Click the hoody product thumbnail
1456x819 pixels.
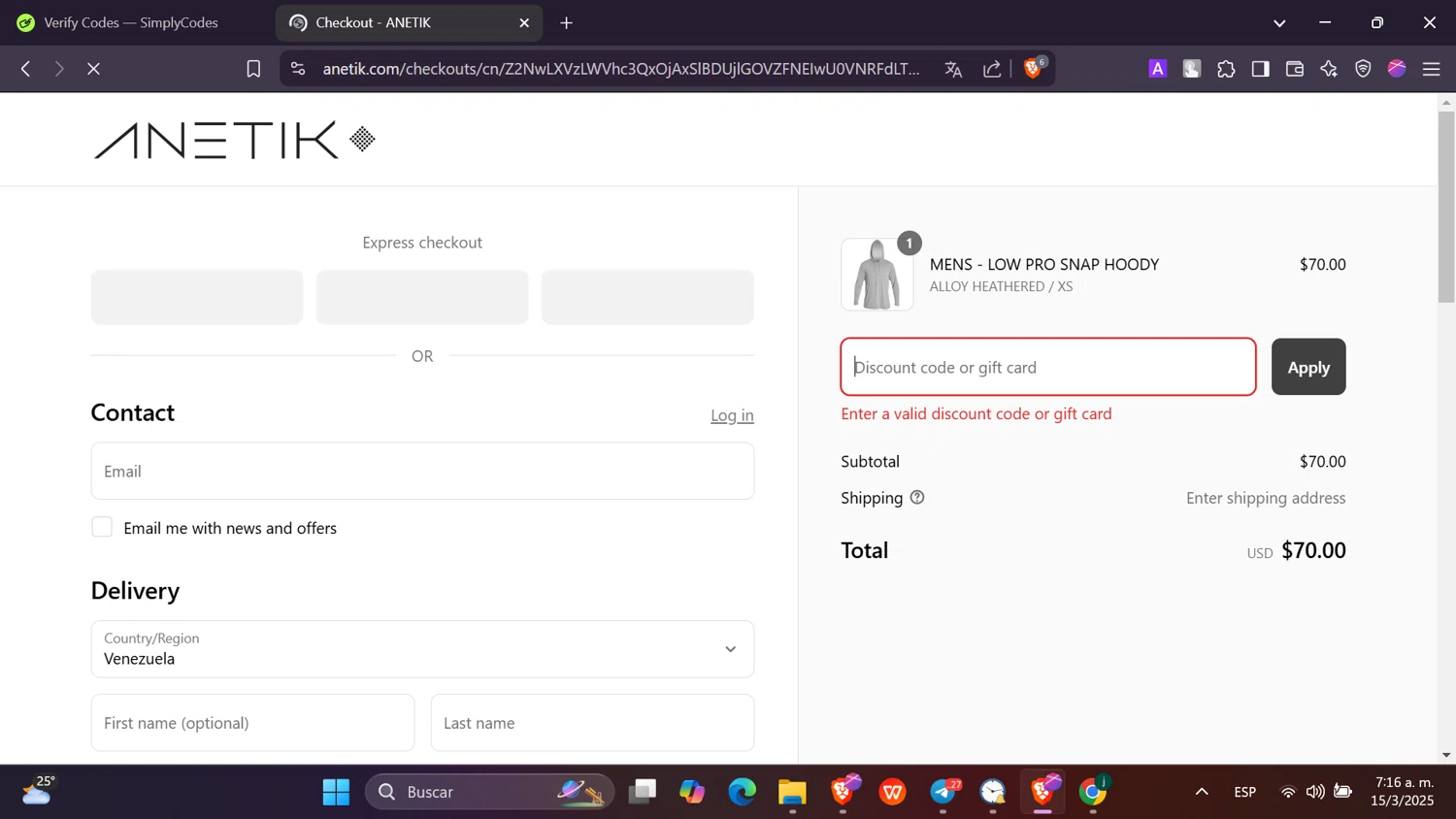pyautogui.click(x=877, y=275)
